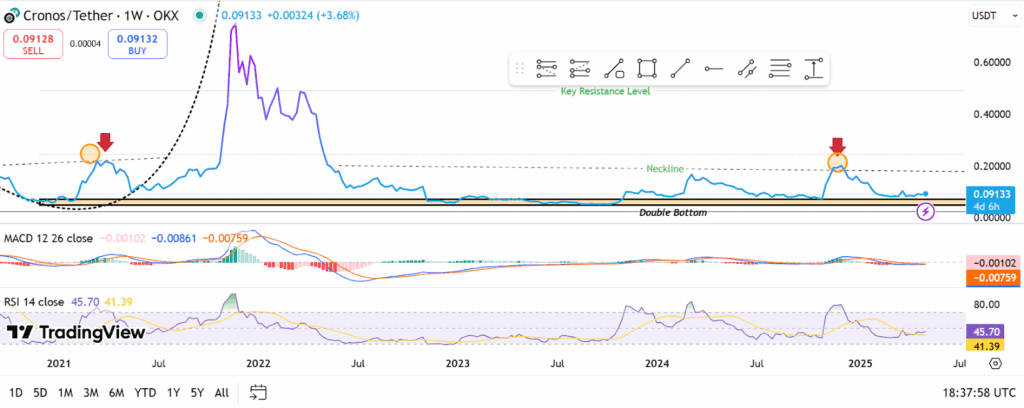Click the 2023 label on time axis
1024x408 pixels.
click(x=457, y=362)
